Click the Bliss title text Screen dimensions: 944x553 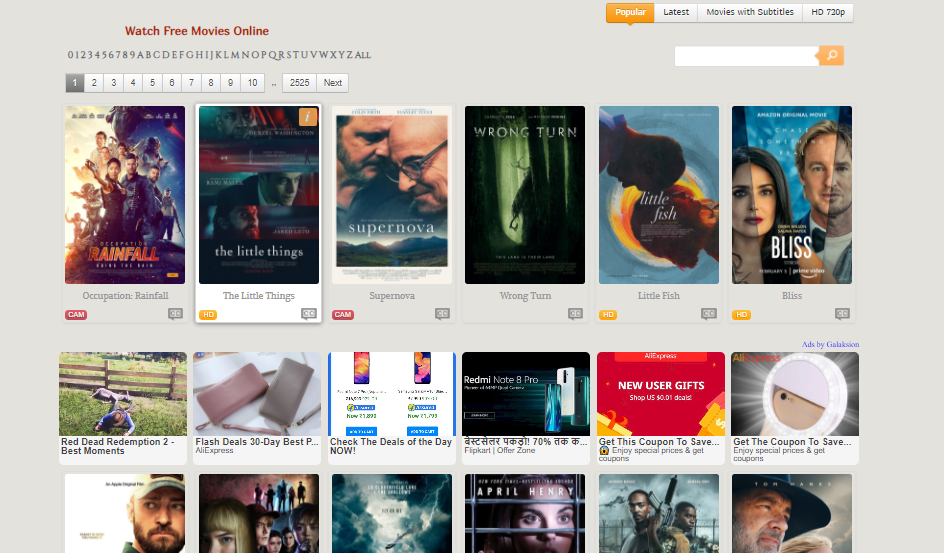point(792,295)
